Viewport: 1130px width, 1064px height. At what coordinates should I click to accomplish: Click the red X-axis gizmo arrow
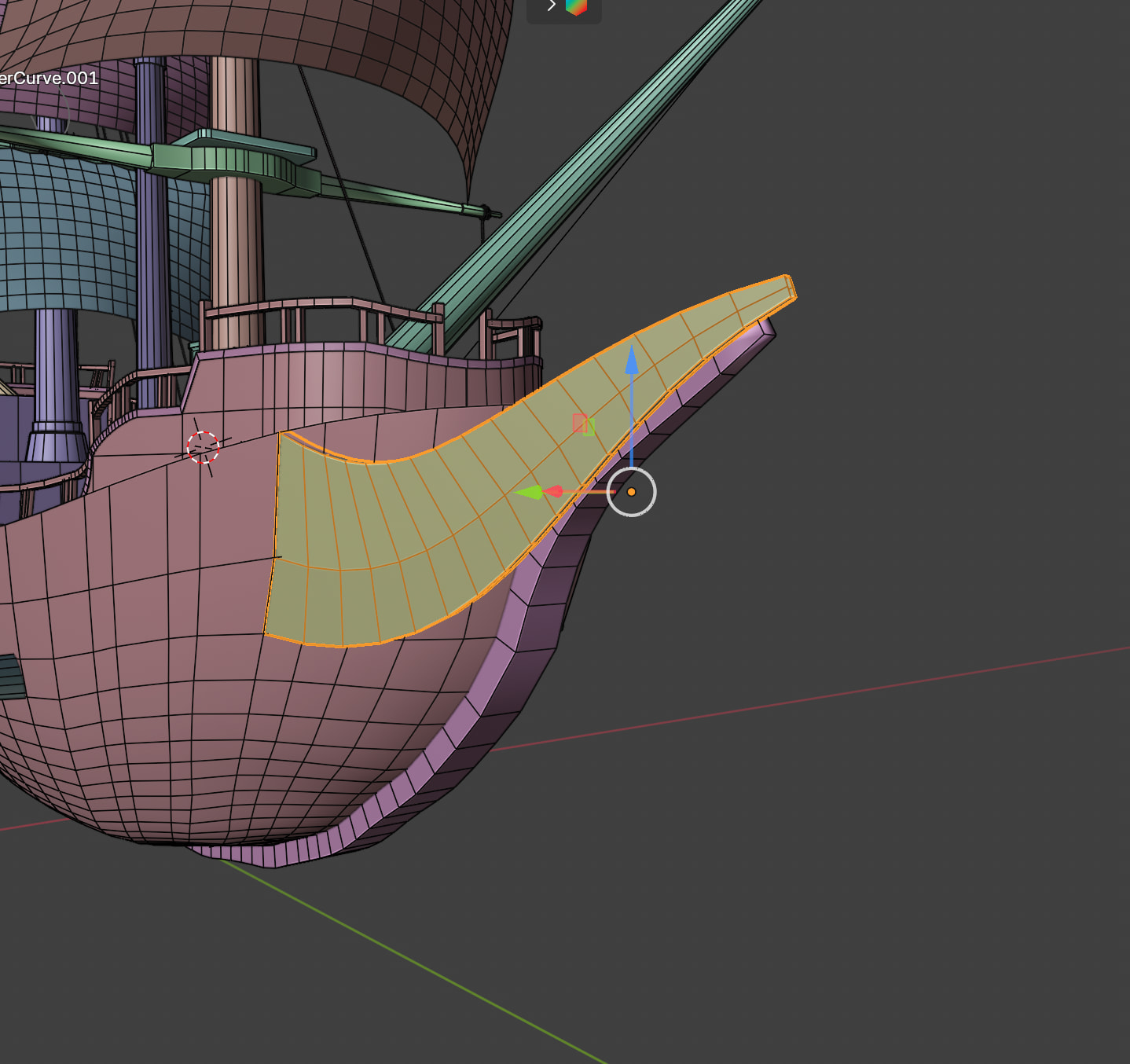click(x=554, y=492)
